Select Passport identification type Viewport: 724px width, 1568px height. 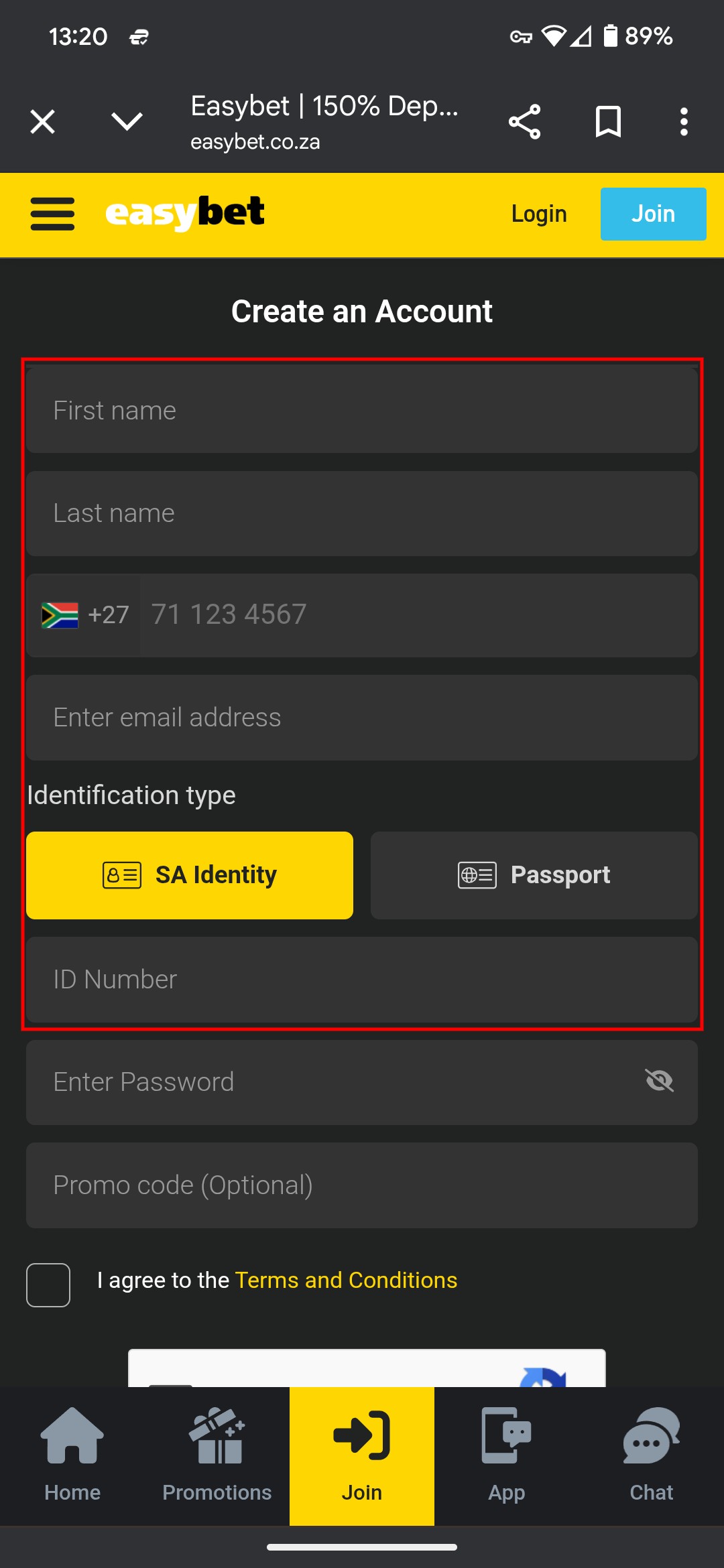534,875
